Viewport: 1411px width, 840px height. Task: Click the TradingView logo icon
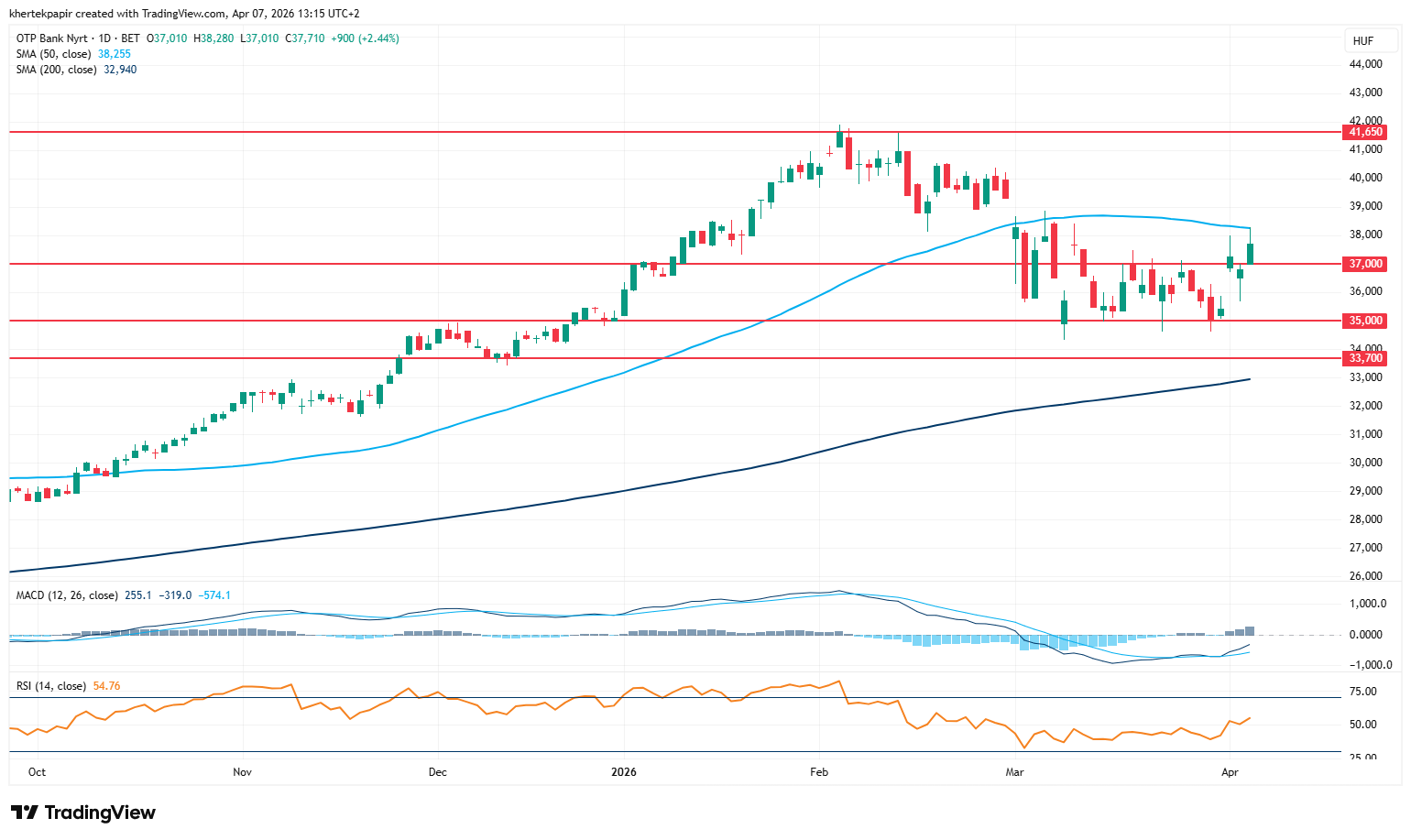click(x=25, y=813)
